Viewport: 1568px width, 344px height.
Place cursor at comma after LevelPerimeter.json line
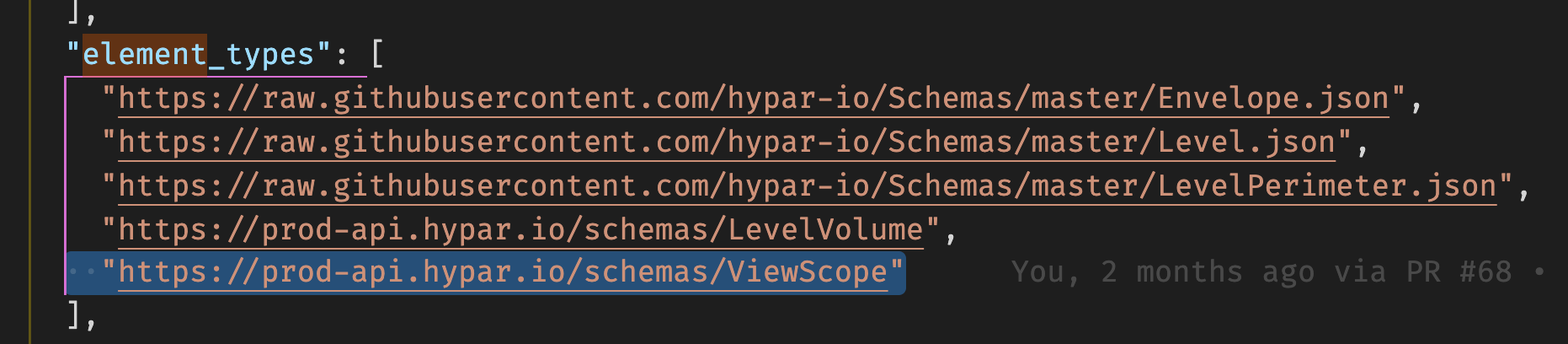tap(1524, 191)
